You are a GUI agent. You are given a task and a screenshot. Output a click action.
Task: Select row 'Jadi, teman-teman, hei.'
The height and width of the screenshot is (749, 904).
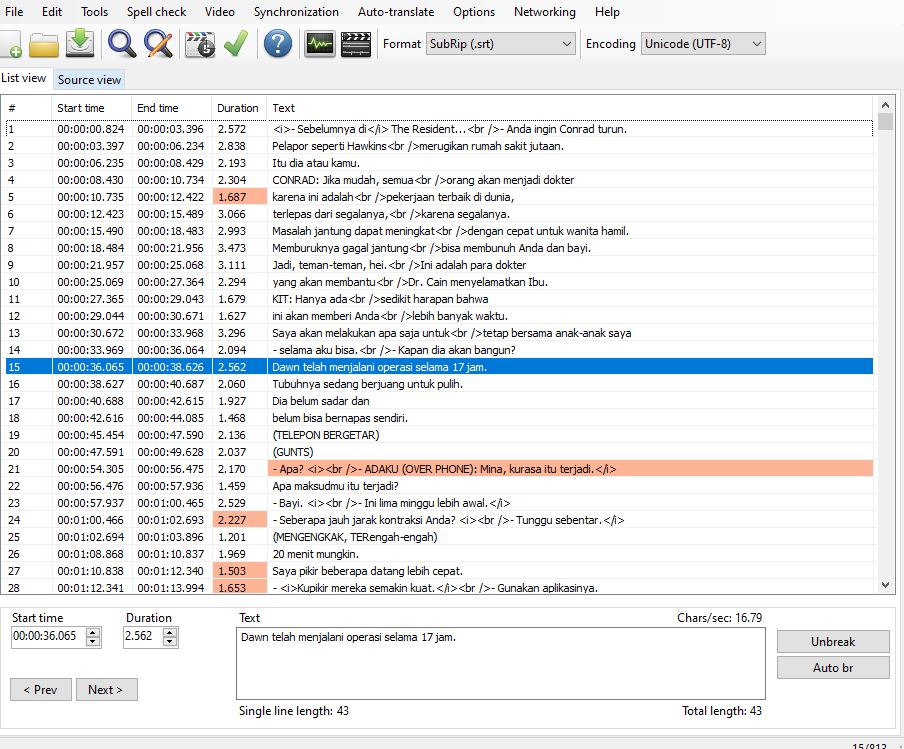[439, 265]
